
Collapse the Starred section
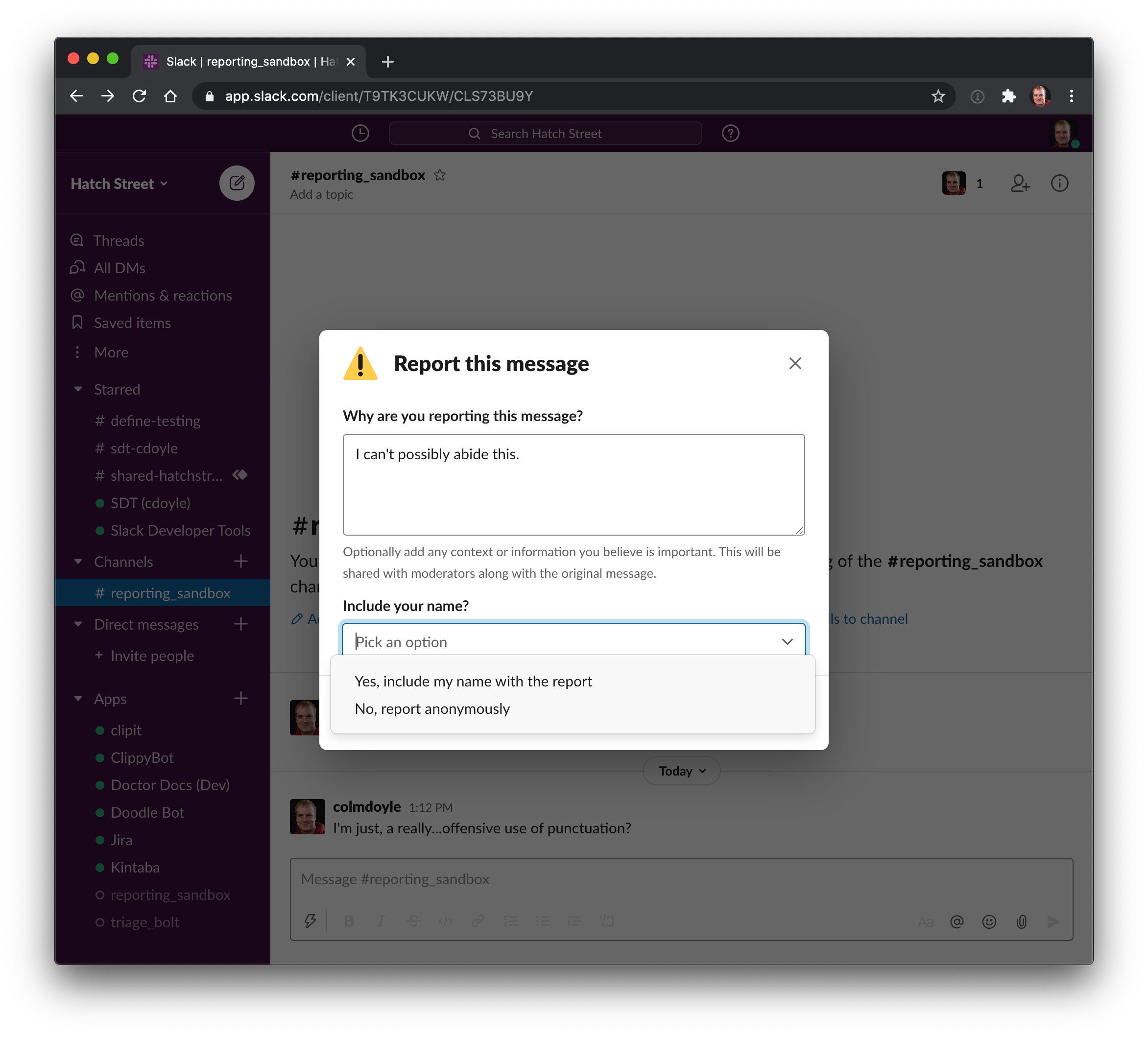click(78, 389)
